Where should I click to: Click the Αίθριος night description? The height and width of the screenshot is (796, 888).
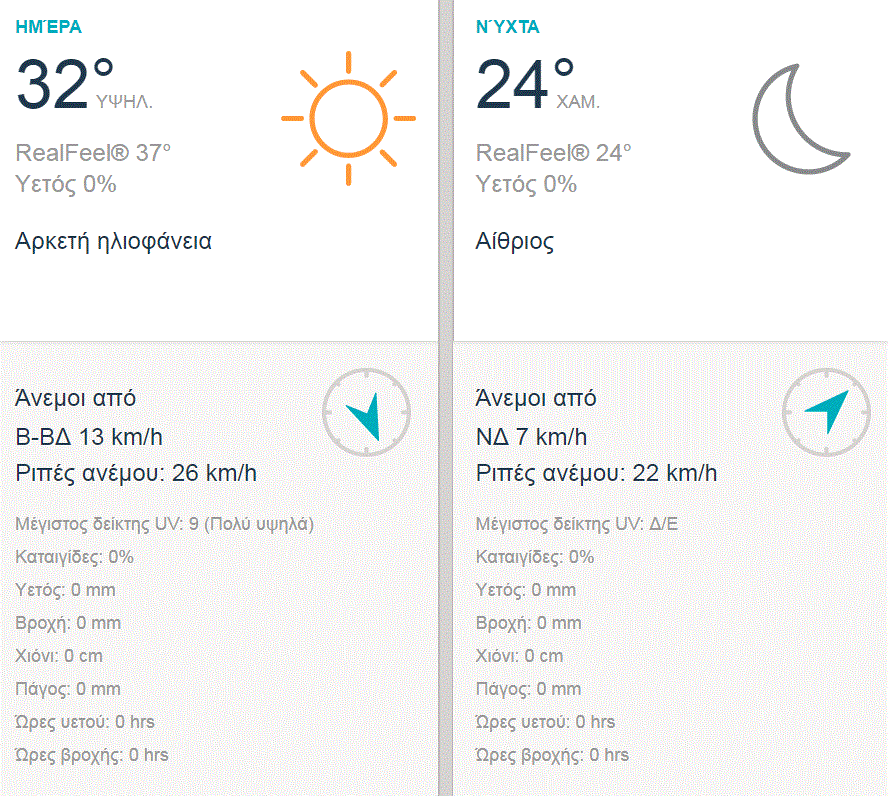(x=515, y=241)
